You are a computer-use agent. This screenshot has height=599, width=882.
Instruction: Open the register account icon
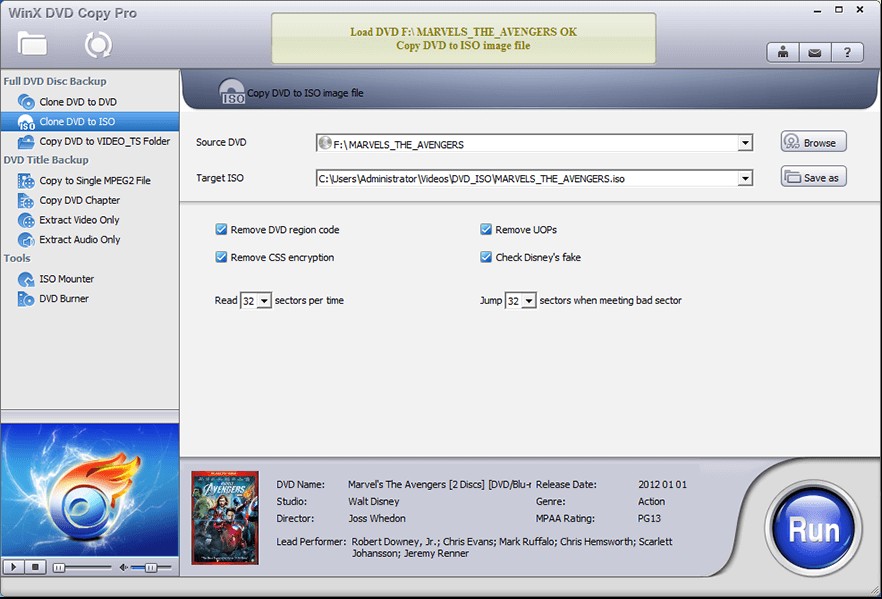coord(782,51)
